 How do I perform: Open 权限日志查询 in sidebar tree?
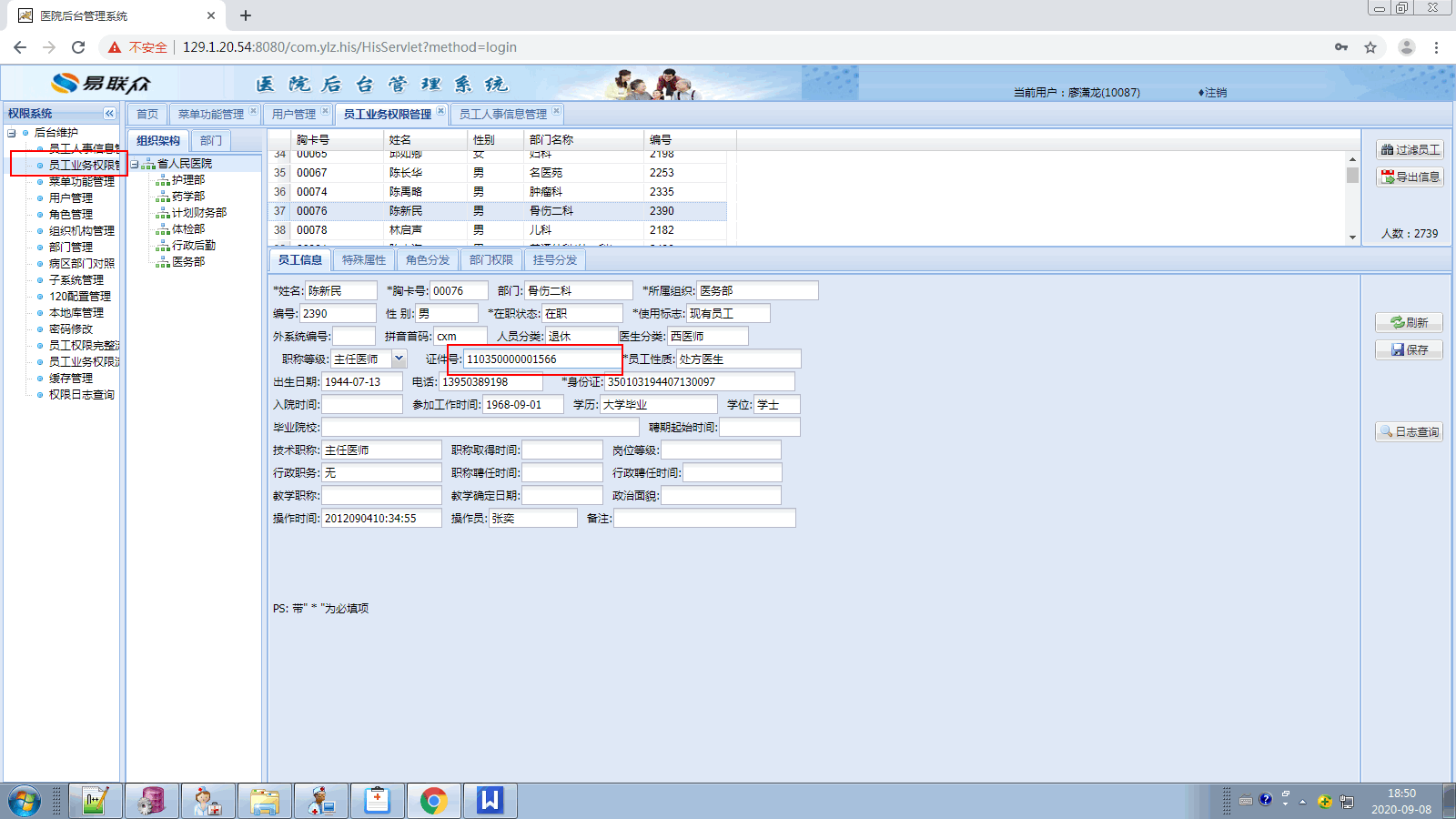(x=82, y=395)
